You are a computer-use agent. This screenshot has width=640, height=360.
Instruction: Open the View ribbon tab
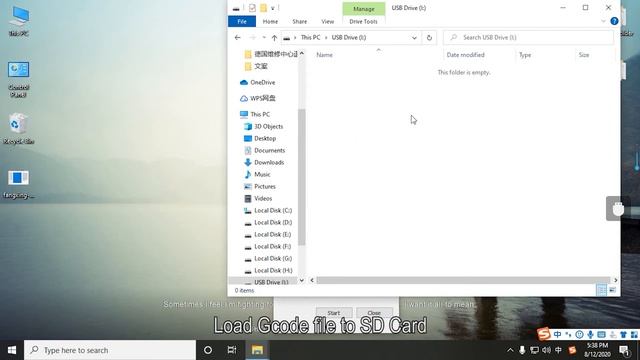[x=327, y=21]
